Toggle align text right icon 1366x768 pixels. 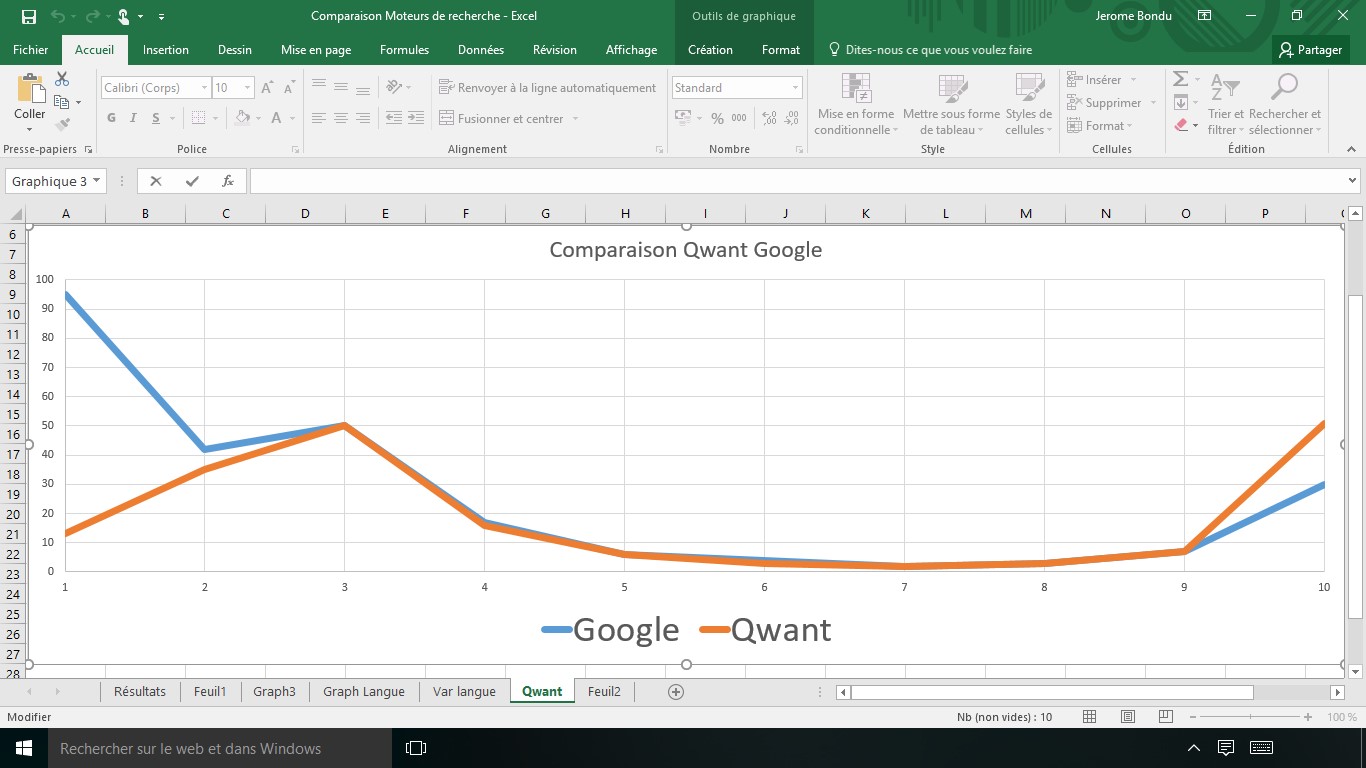363,118
